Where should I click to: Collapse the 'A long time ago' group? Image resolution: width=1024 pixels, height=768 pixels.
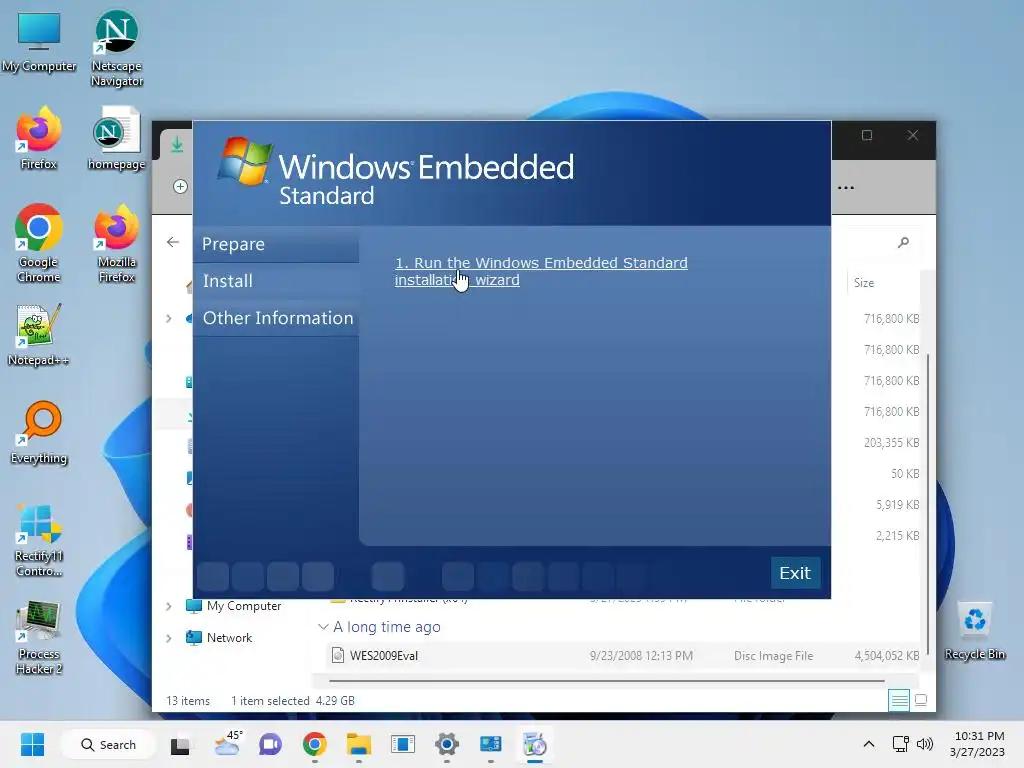pyautogui.click(x=323, y=627)
